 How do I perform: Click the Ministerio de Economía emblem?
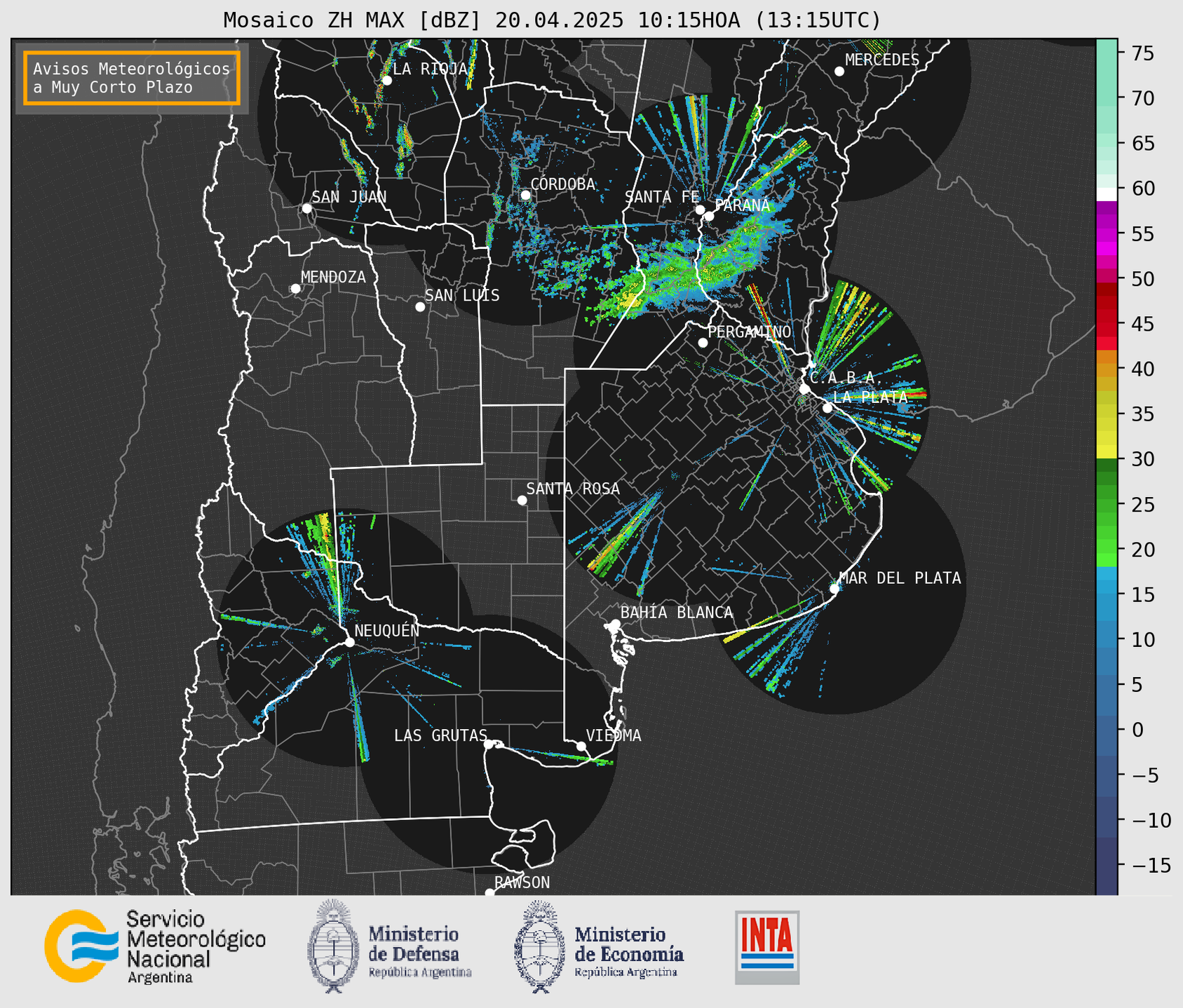click(540, 946)
